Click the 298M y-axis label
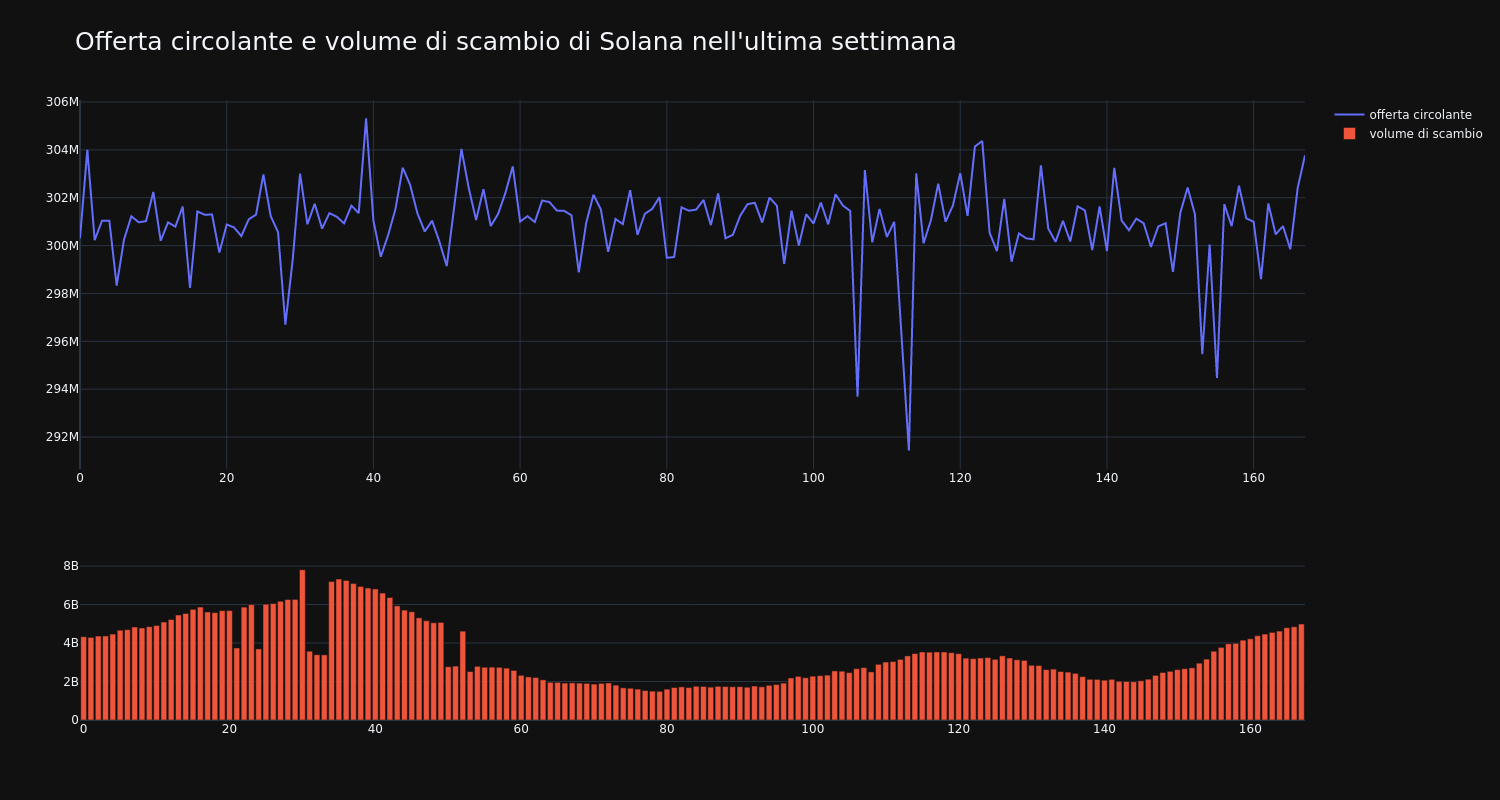The width and height of the screenshot is (1500, 800). pos(62,294)
